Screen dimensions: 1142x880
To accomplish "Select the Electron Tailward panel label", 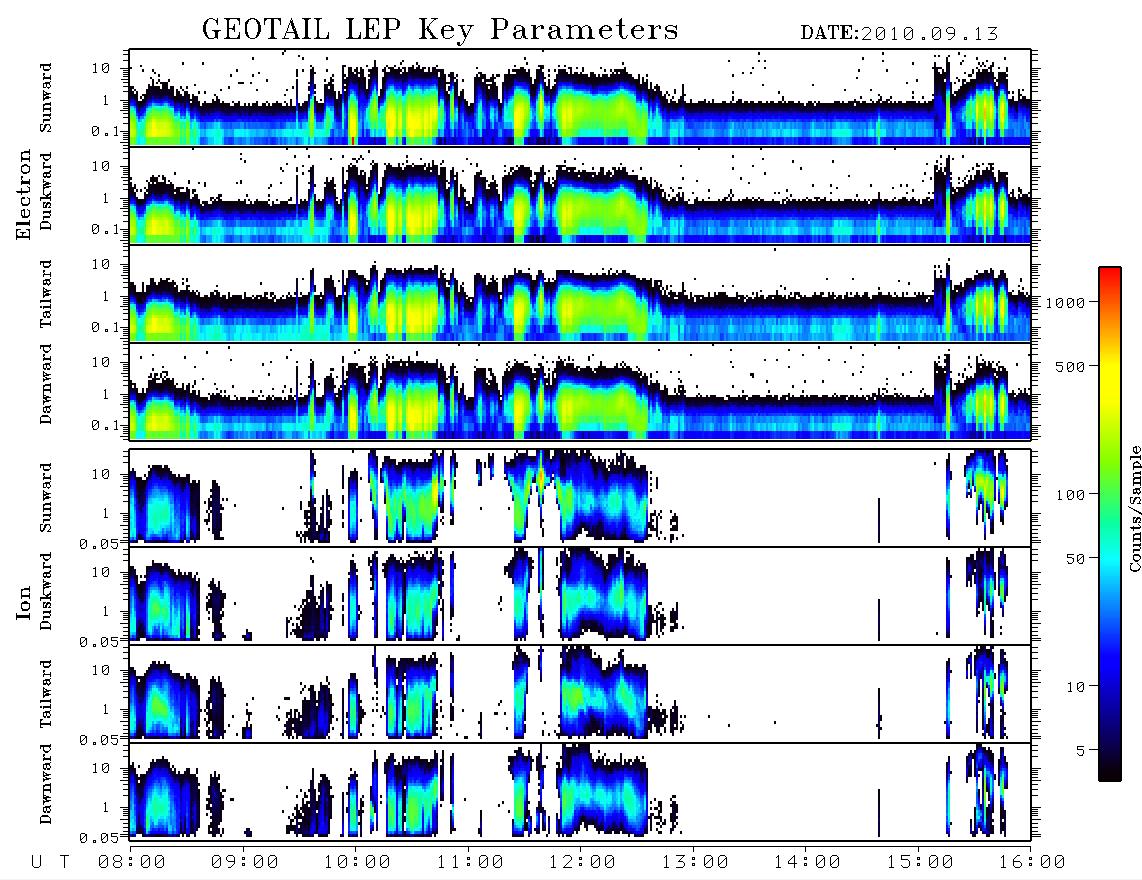I will [46, 294].
